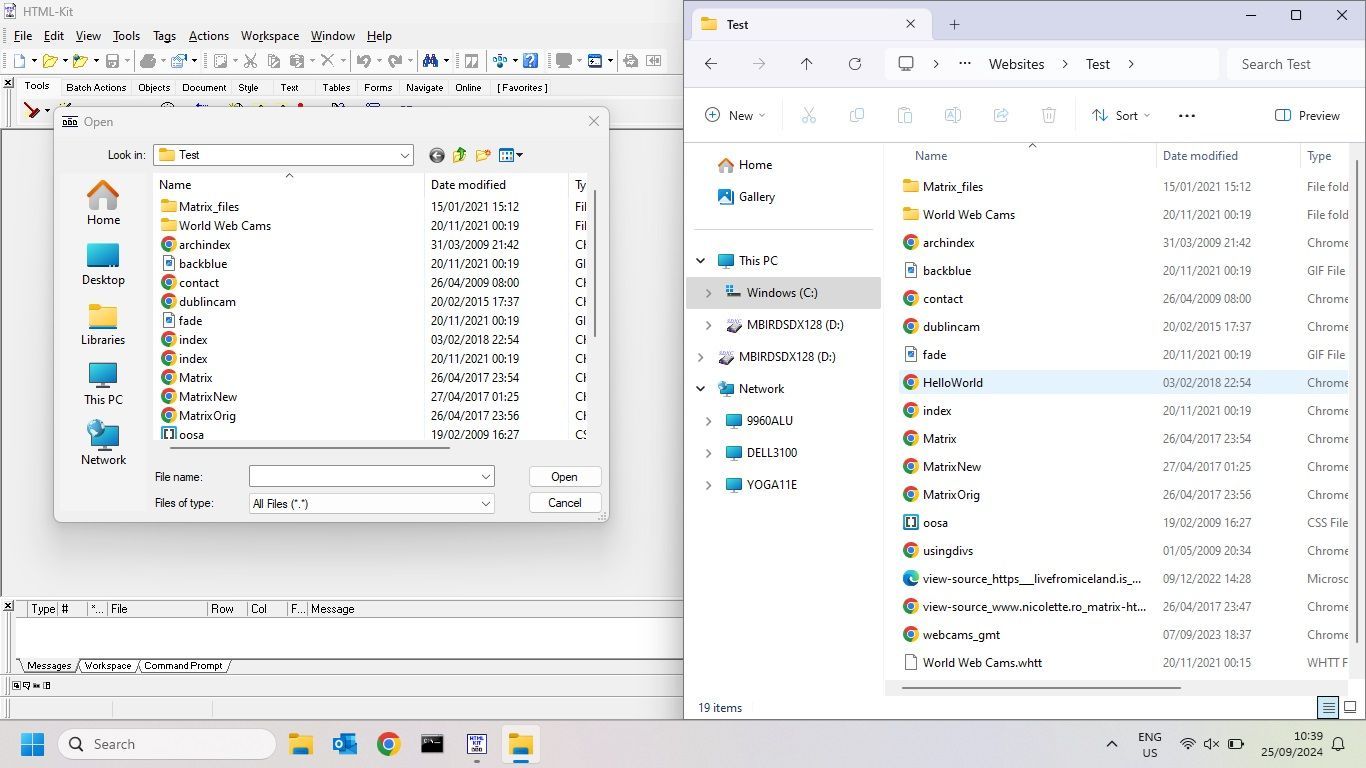The width and height of the screenshot is (1366, 768).
Task: Select the Desktop shortcut in Open dialog
Action: [102, 263]
